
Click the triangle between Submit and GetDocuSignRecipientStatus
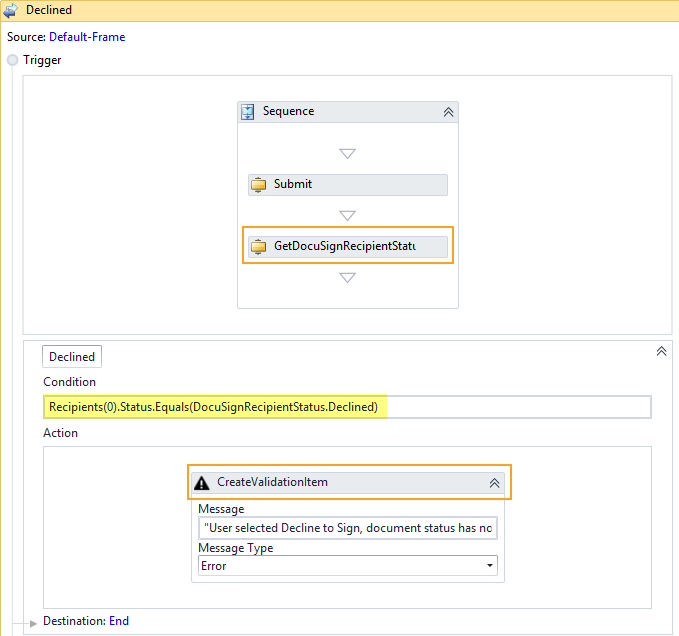(347, 215)
